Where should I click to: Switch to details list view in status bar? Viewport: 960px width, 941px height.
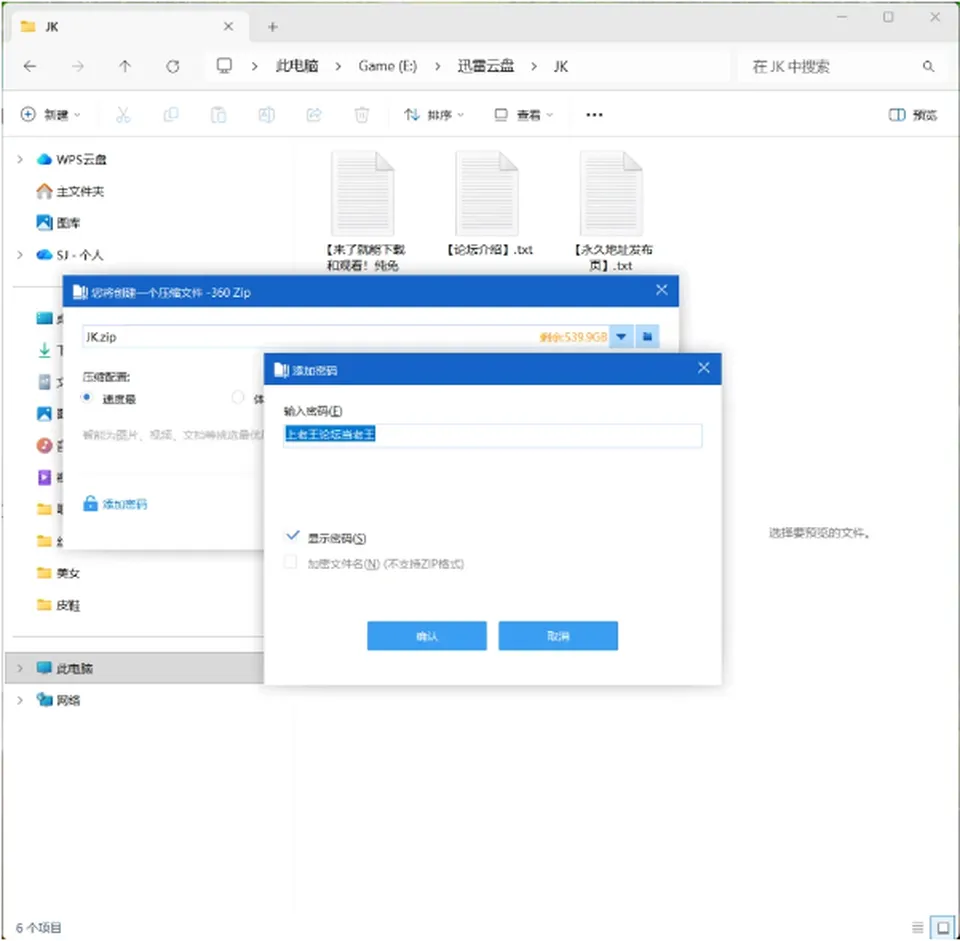tap(917, 928)
